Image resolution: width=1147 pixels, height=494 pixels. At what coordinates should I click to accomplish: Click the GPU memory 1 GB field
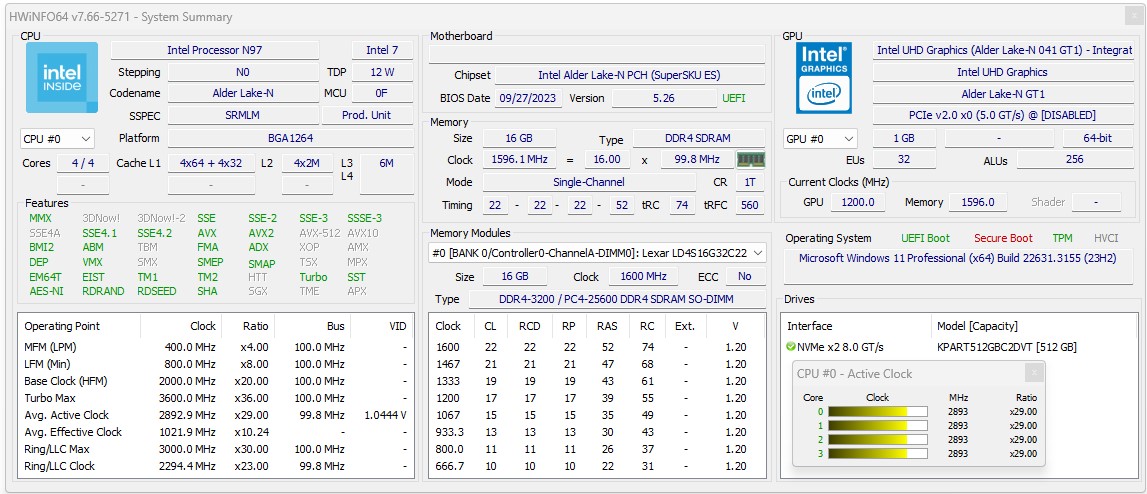[903, 138]
